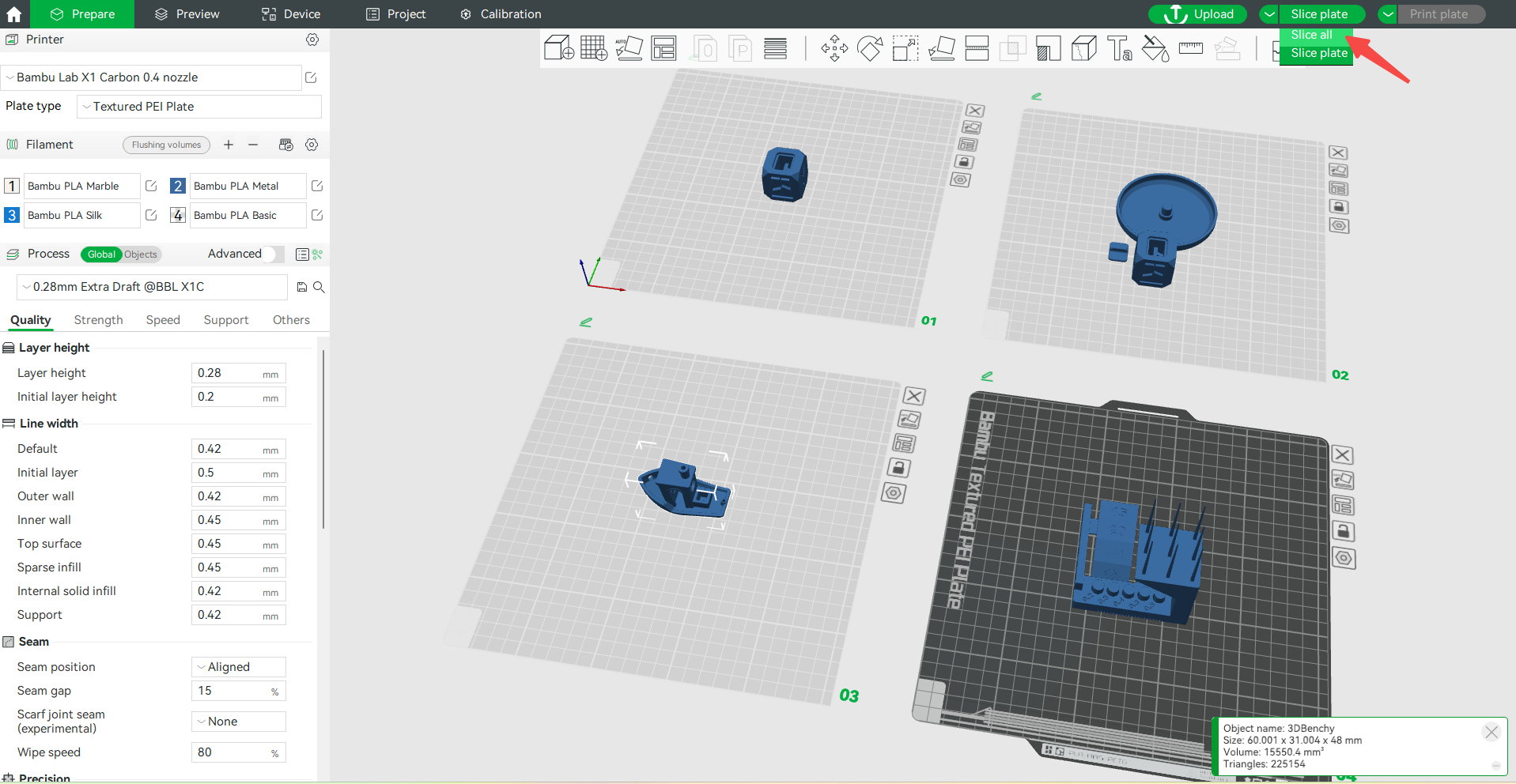
Task: Open Scarf joint seam dropdown
Action: tap(239, 722)
